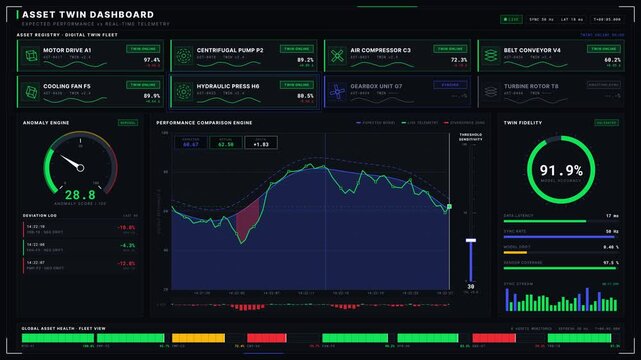The image size is (641, 360).
Task: Click the red divergence bars under the chart
Action: (x=311, y=306)
